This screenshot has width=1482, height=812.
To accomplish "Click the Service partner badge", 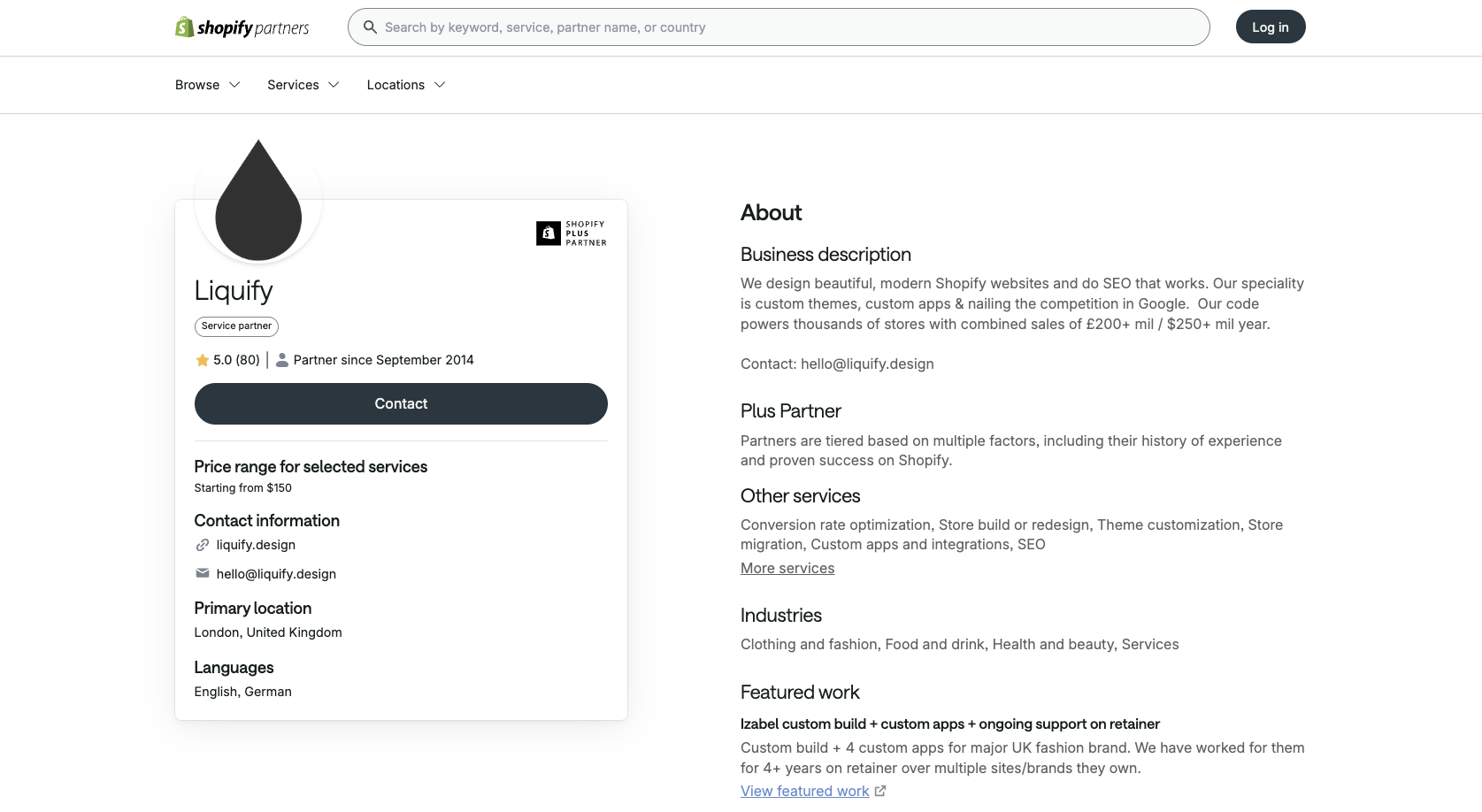I will (x=235, y=326).
